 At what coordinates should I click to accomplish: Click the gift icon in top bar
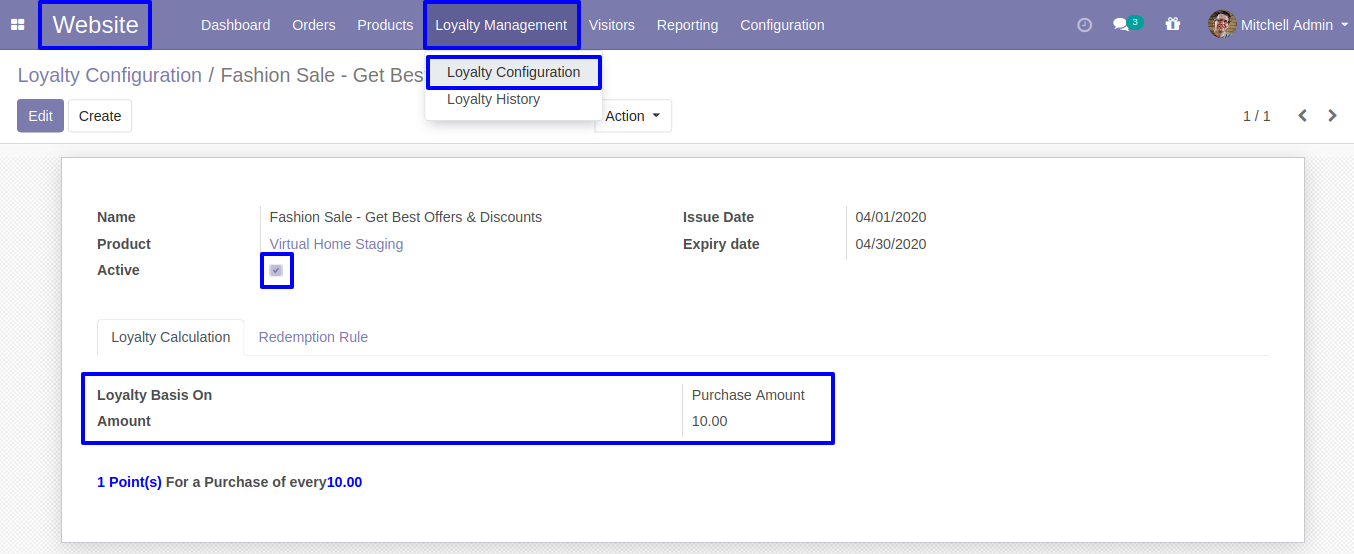click(x=1173, y=25)
